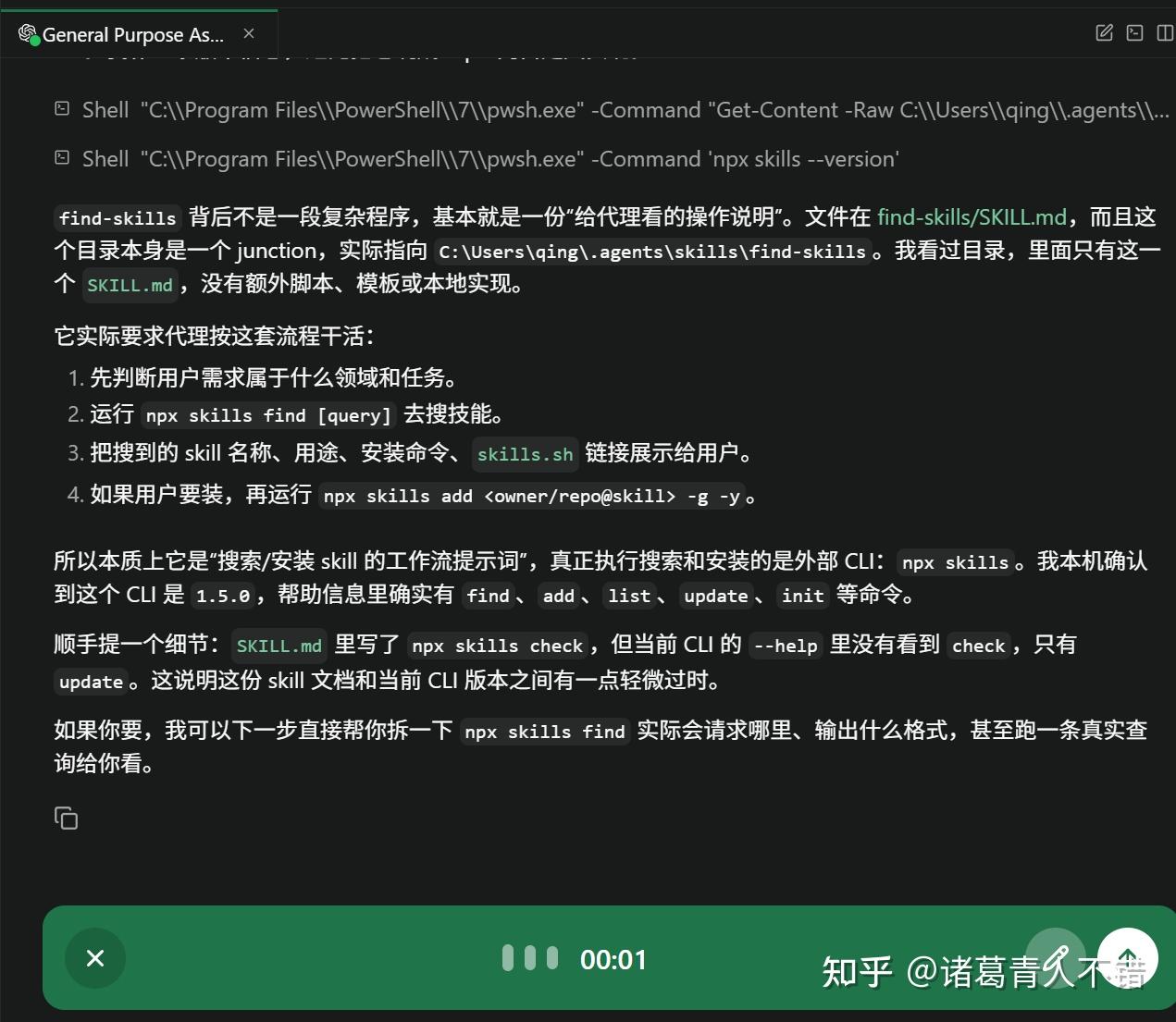
Task: Click list item '先判断用户需求属于什么领域和任务。'
Action: pyautogui.click(x=274, y=377)
